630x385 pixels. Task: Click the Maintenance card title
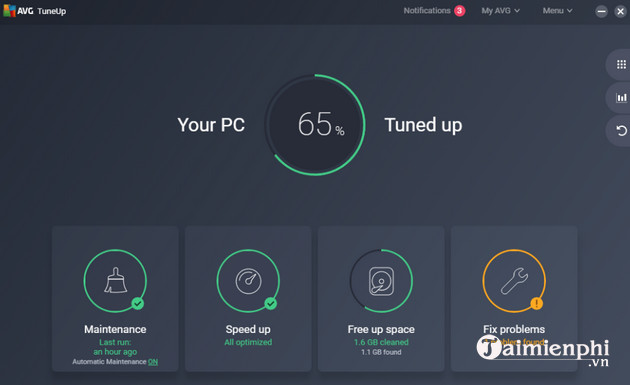pyautogui.click(x=115, y=329)
